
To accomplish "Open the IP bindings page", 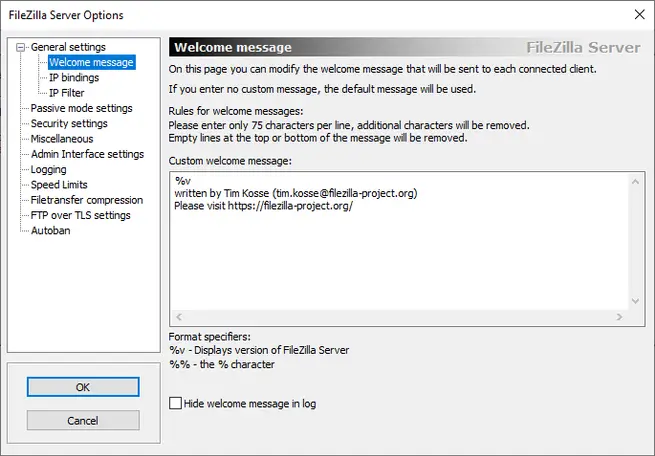I will [74, 78].
